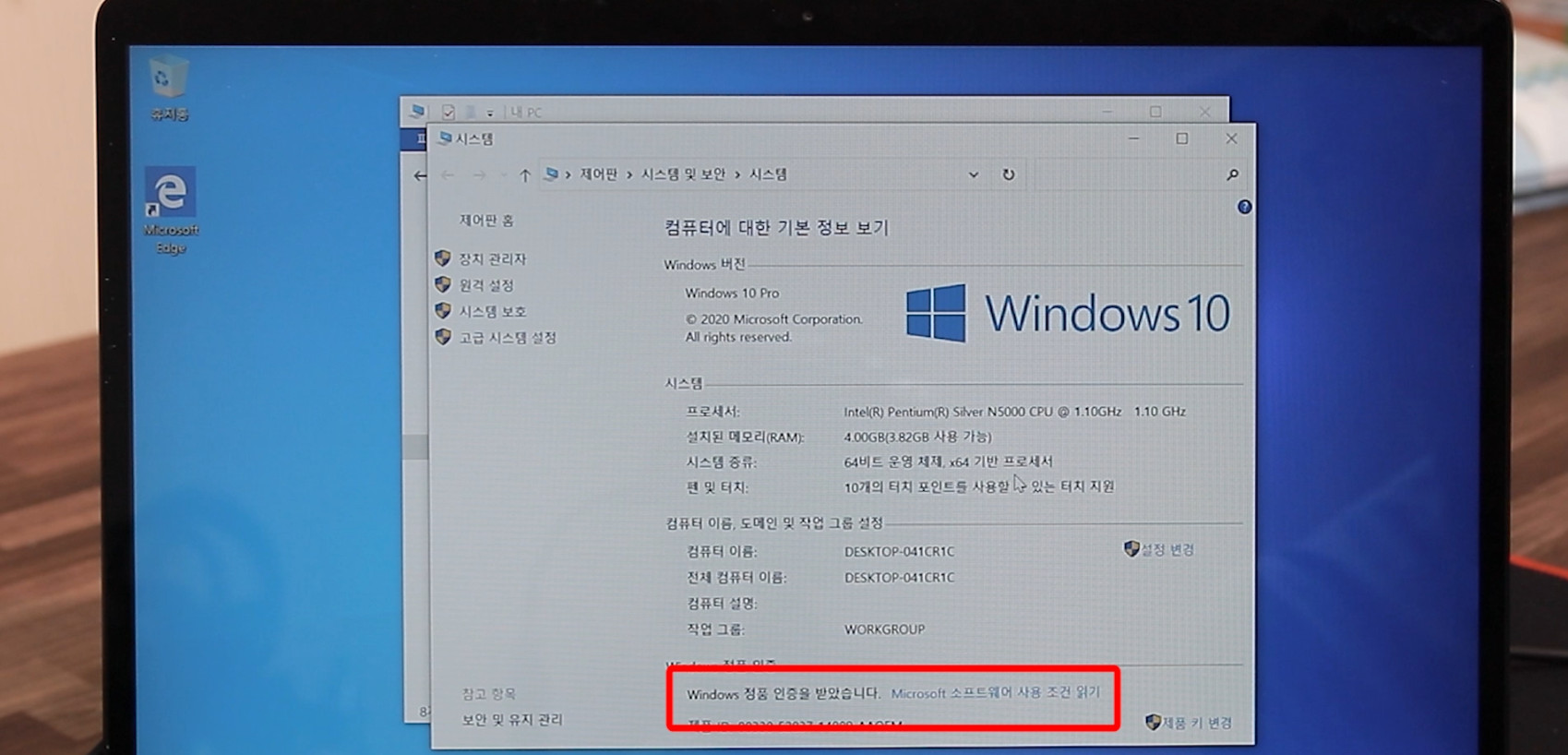Minimize the 시스템 window
Image resolution: width=1568 pixels, height=755 pixels.
pyautogui.click(x=1133, y=138)
